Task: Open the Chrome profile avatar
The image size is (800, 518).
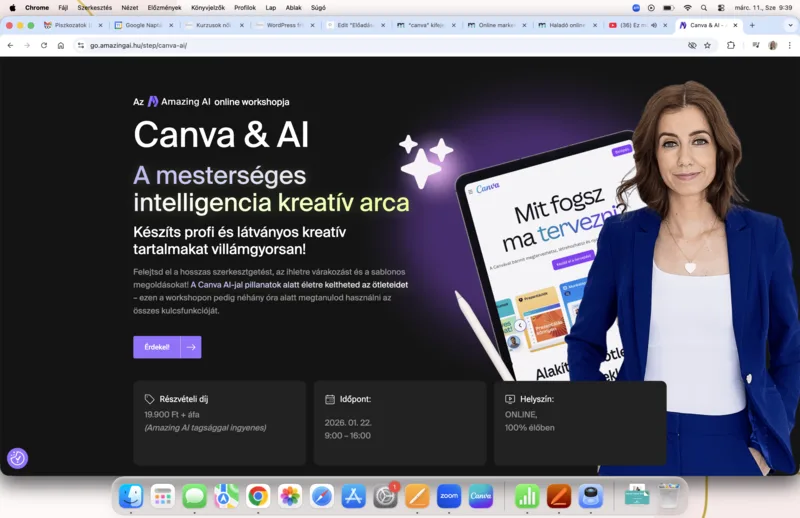Action: (772, 45)
